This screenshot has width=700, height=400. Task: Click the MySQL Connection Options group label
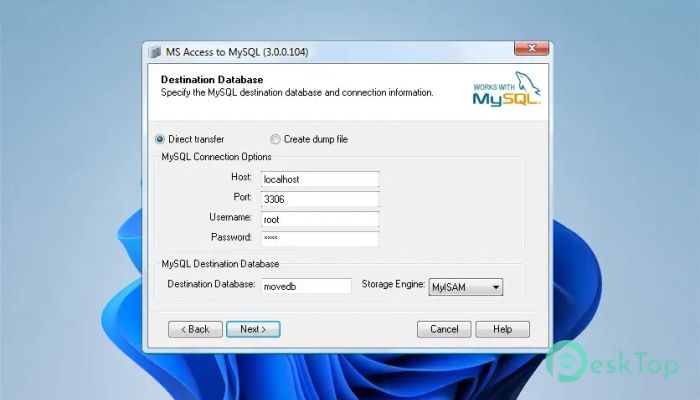click(217, 157)
